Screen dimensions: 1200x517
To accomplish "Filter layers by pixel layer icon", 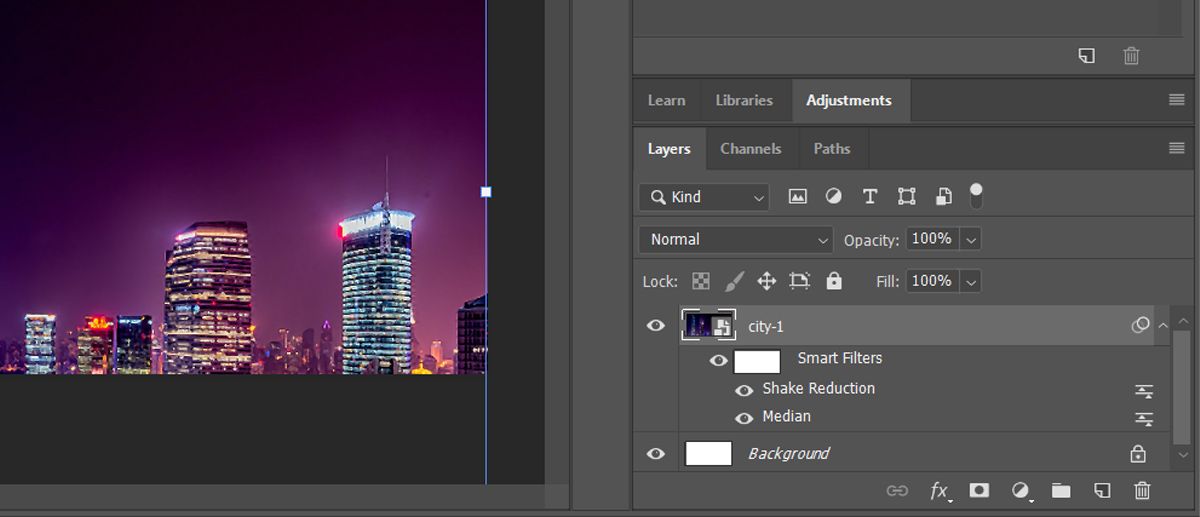I will (x=797, y=197).
